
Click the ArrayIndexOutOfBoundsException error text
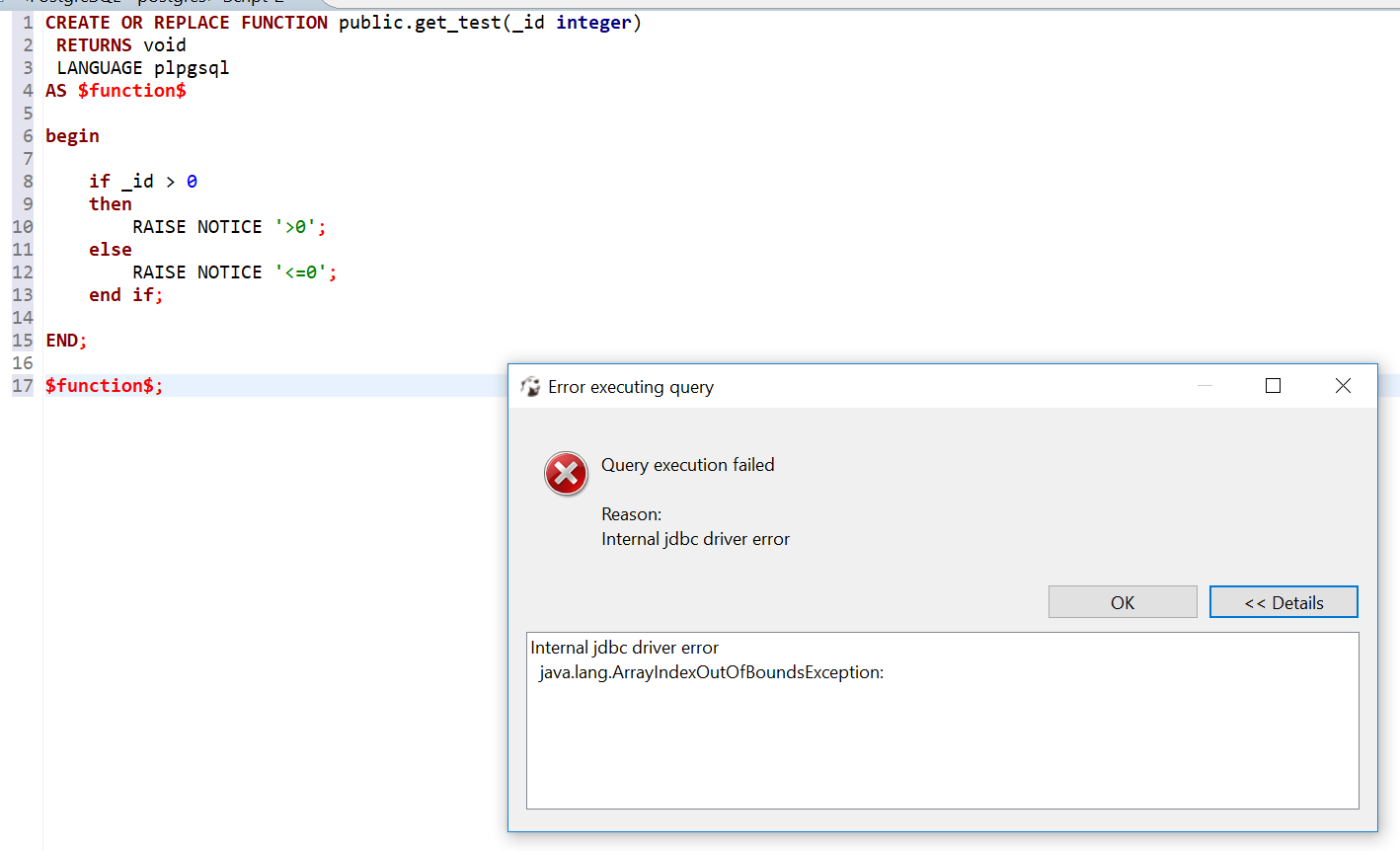click(710, 671)
